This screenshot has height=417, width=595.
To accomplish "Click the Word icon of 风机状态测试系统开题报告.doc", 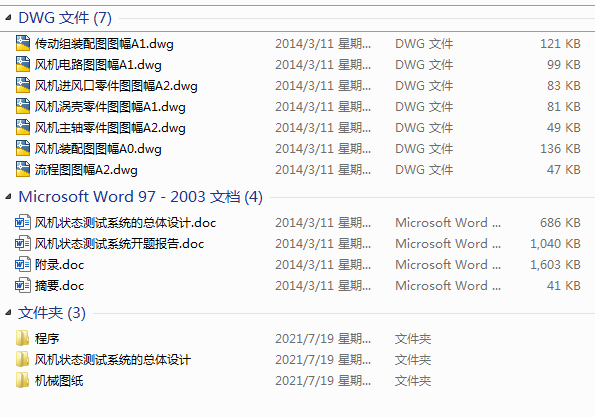I will (x=23, y=244).
